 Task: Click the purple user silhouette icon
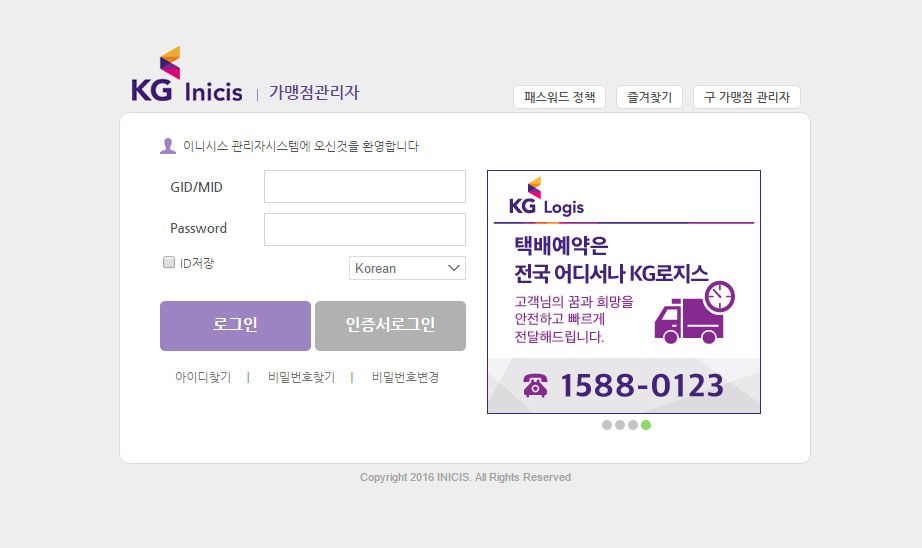pyautogui.click(x=168, y=146)
